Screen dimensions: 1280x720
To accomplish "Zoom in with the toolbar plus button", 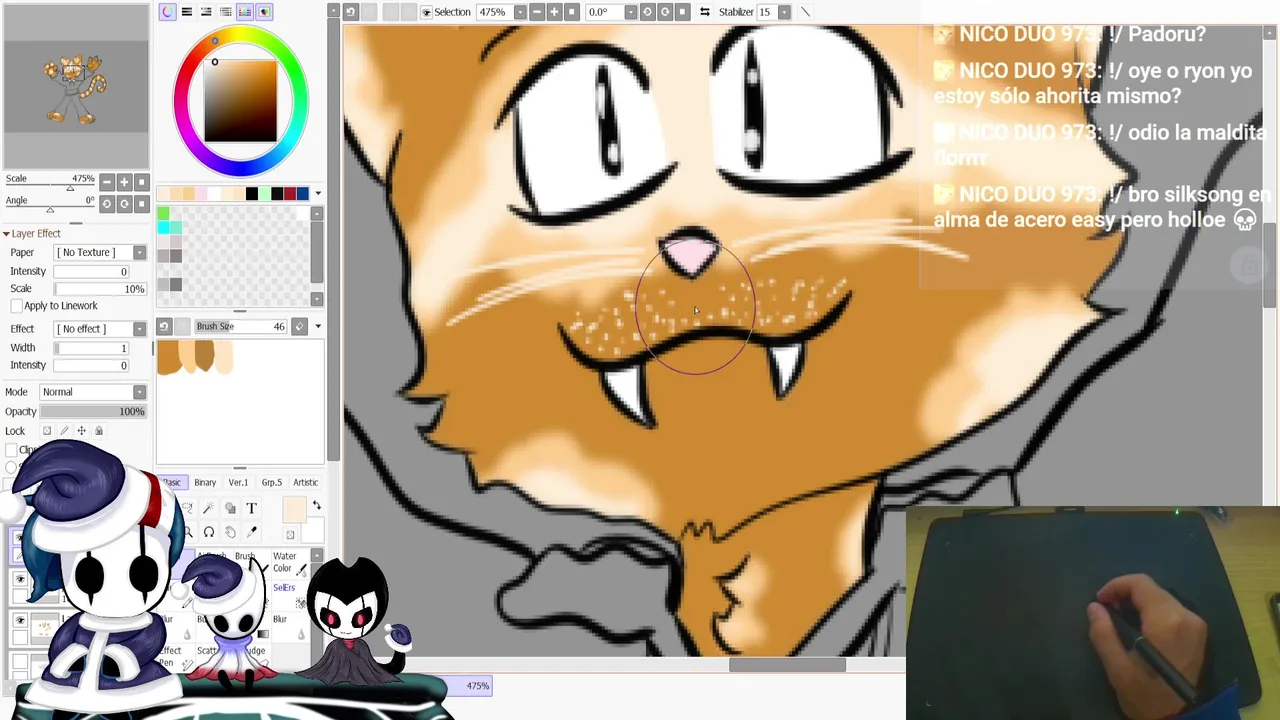I will tap(554, 12).
